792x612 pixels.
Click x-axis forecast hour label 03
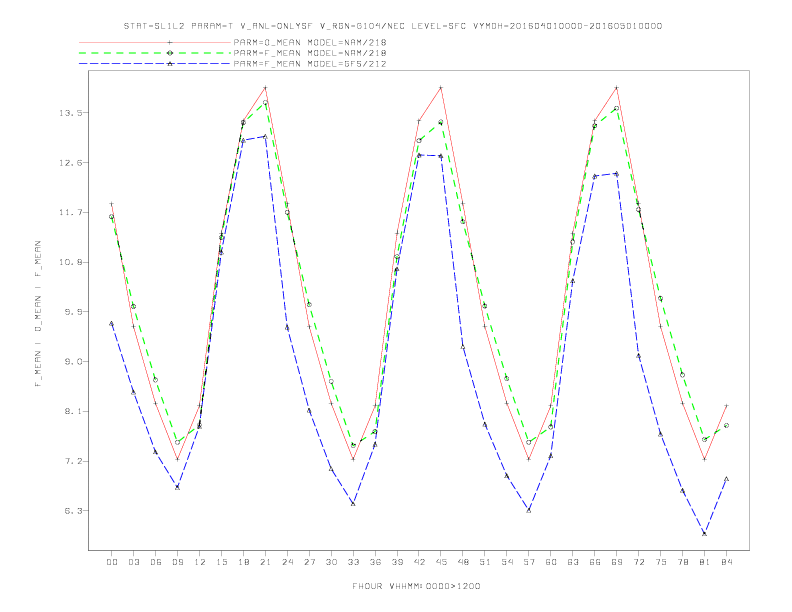click(x=133, y=562)
